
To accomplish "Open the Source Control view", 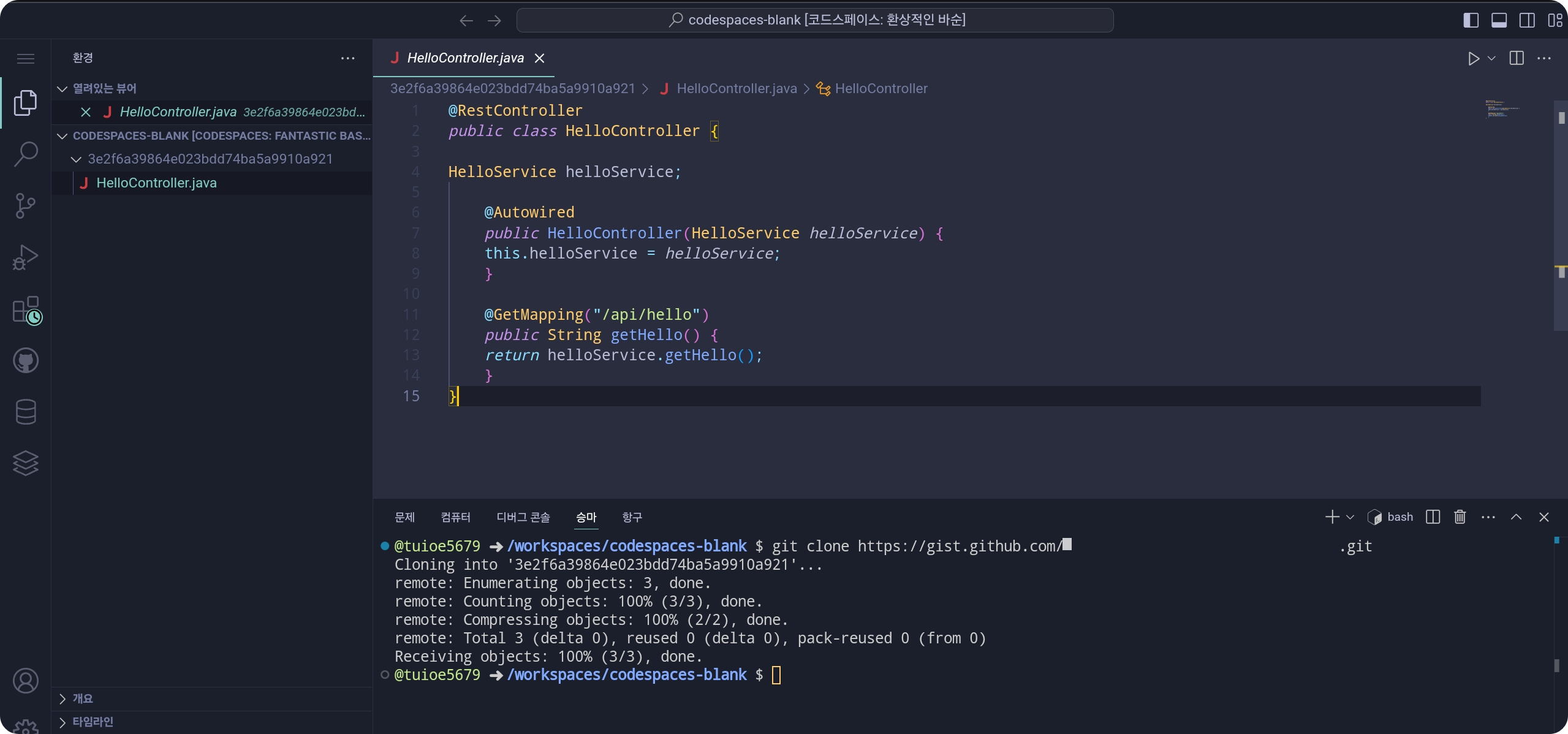I will (25, 206).
